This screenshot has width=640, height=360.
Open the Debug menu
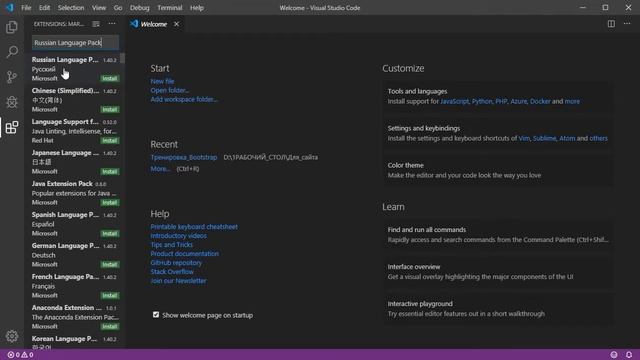(140, 8)
